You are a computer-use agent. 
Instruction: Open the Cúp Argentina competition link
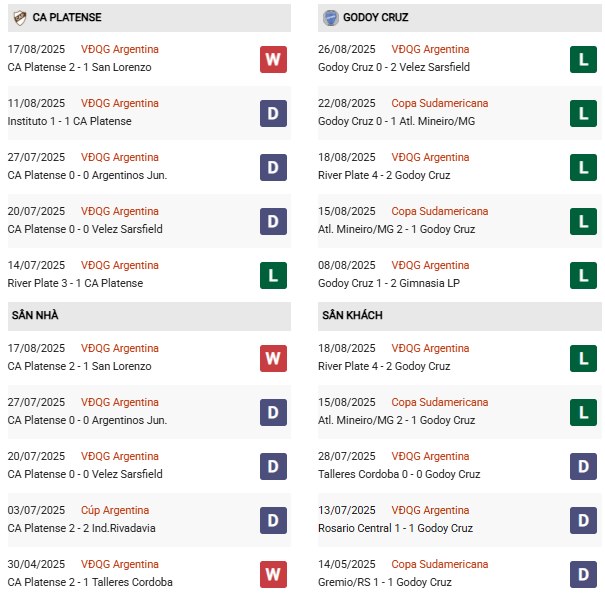(115, 510)
